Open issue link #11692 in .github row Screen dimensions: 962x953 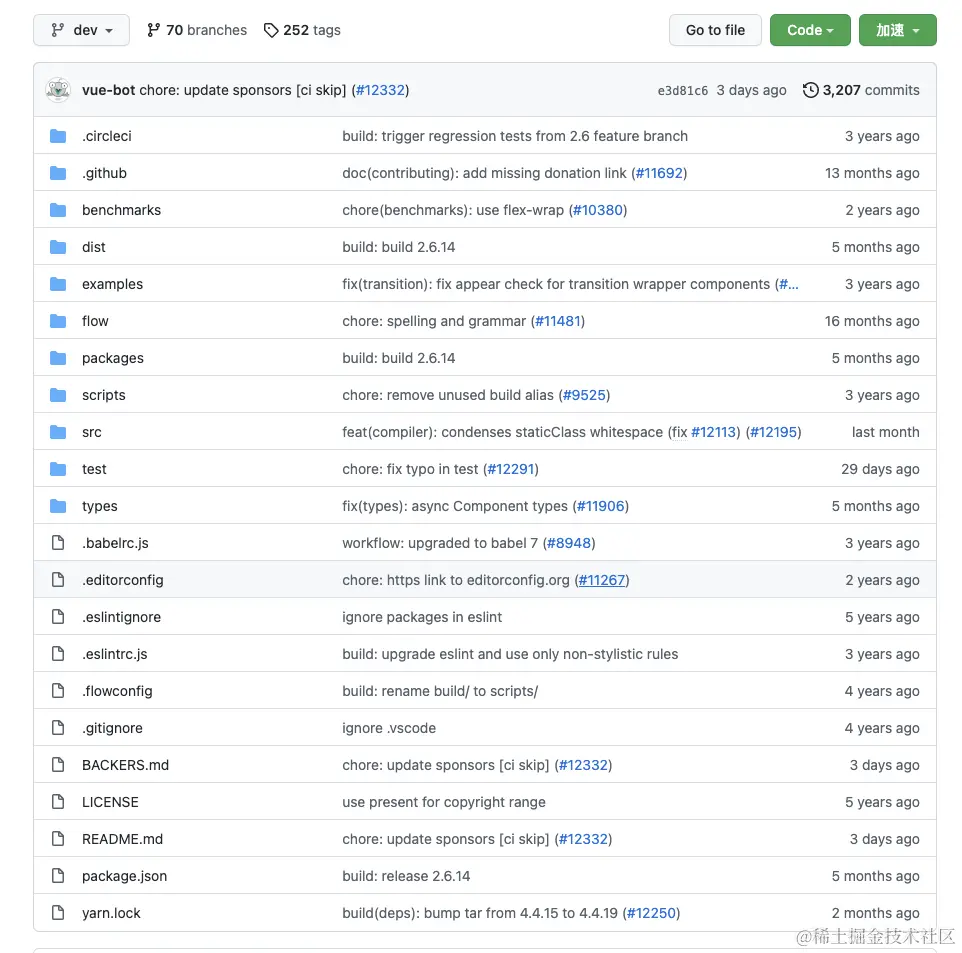[x=660, y=173]
